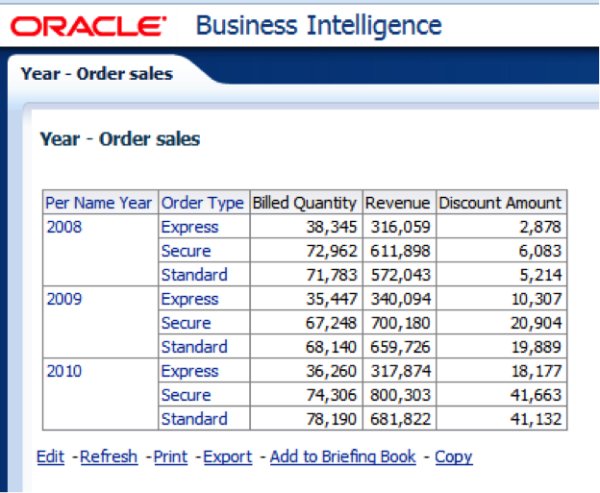Click the Copy link

(453, 457)
